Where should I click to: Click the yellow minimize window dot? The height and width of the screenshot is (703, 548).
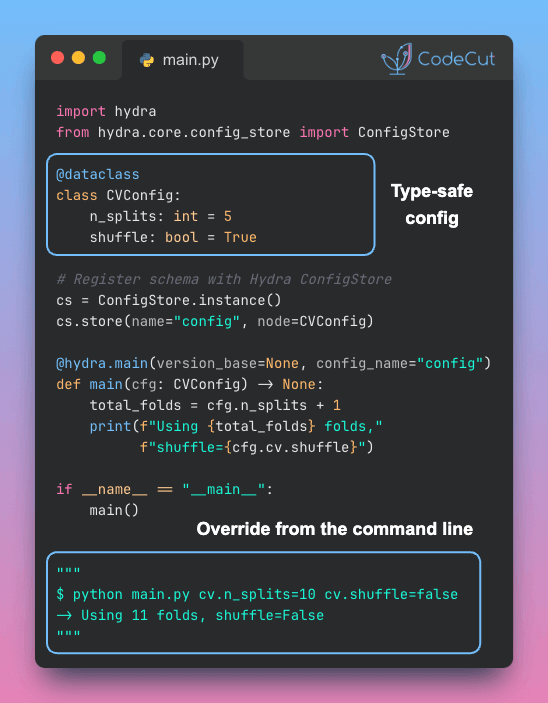(x=78, y=58)
